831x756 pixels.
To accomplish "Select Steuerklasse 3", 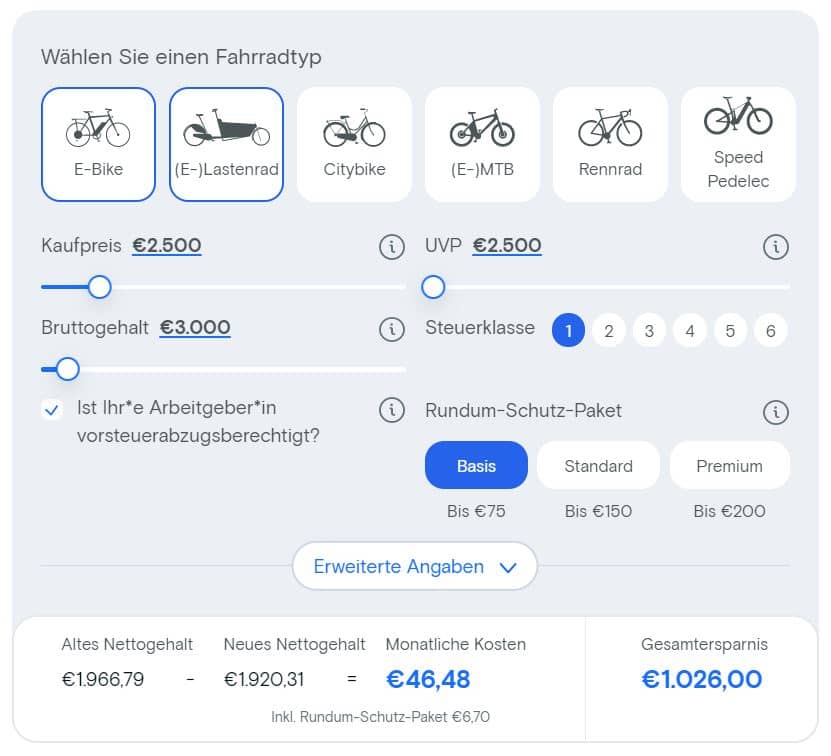I will click(x=649, y=330).
